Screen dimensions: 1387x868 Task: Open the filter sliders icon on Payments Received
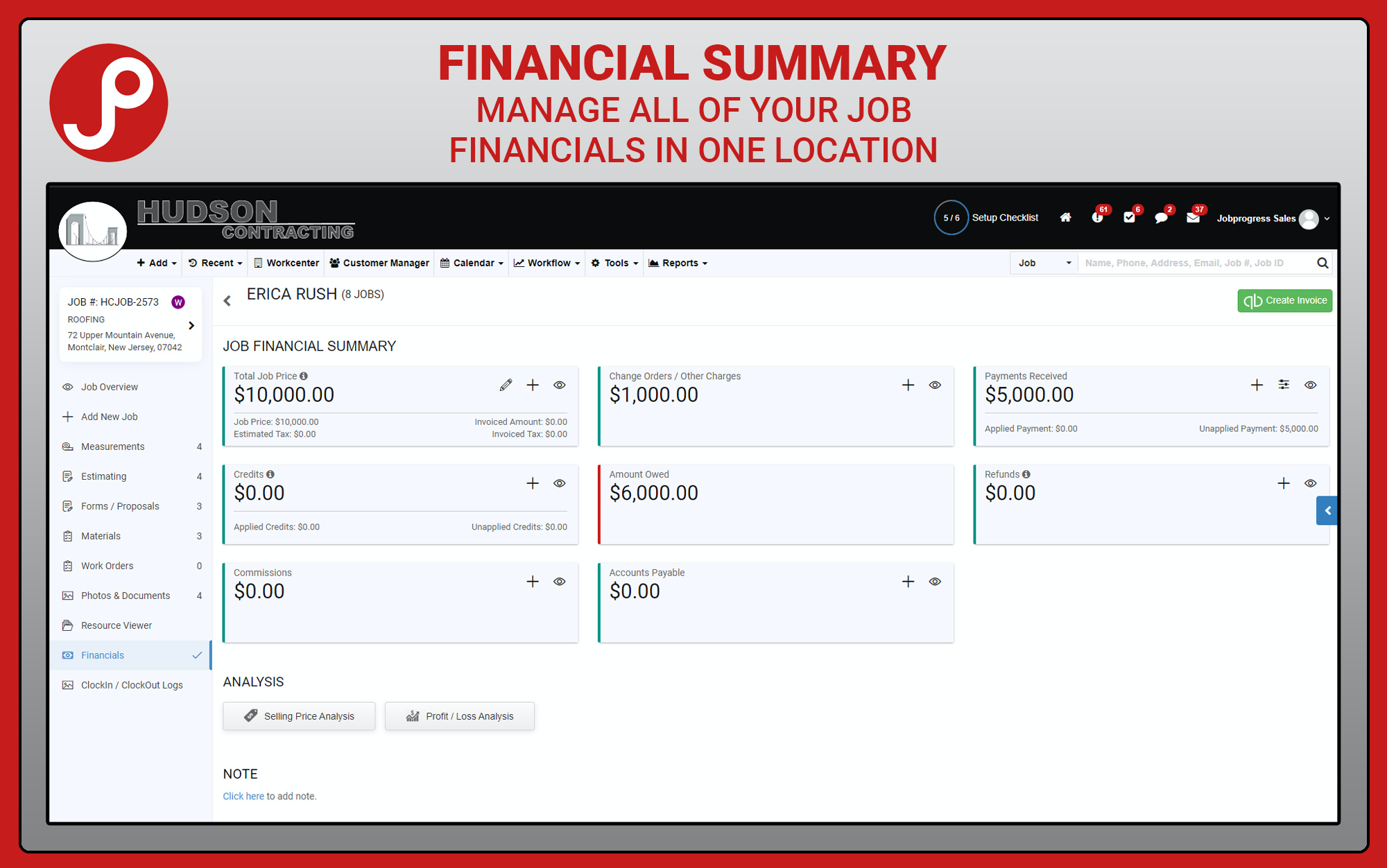coord(1284,385)
